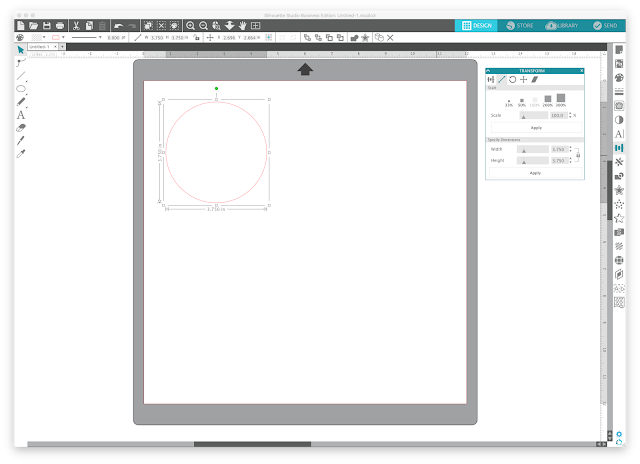Click the Select All icon

(148, 26)
